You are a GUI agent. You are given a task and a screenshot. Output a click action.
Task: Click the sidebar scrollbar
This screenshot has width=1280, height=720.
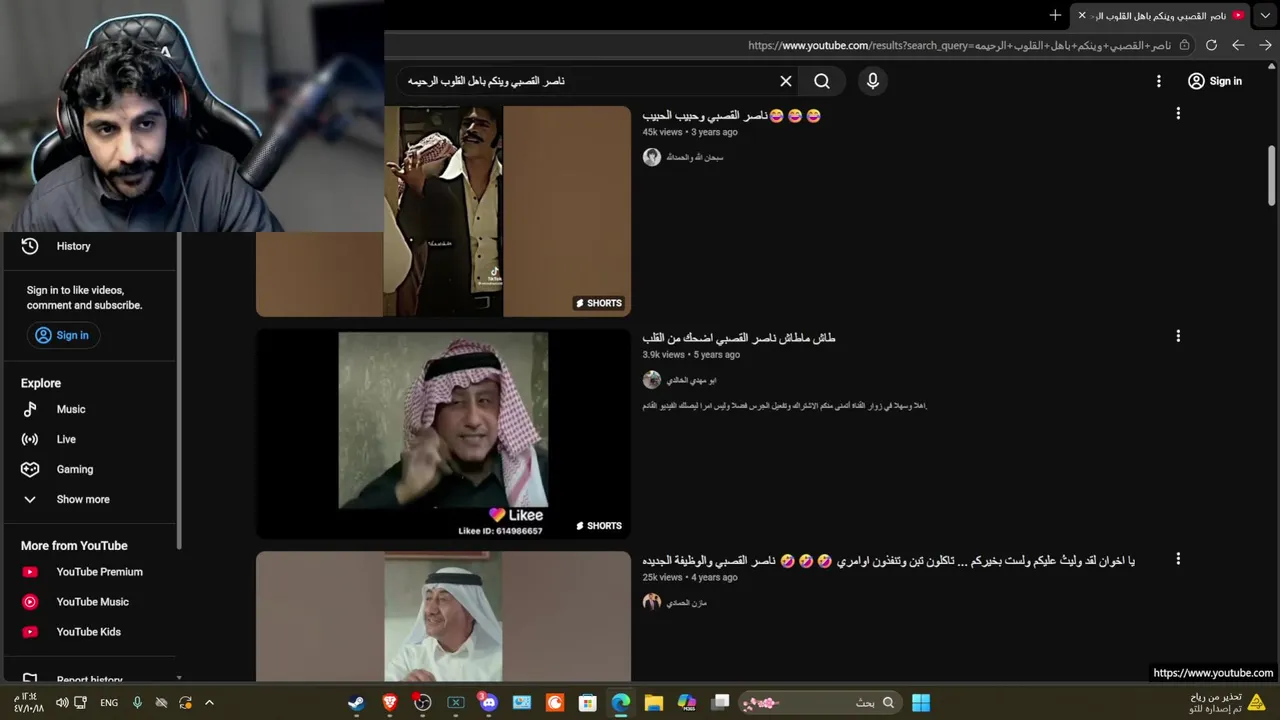pyautogui.click(x=179, y=390)
